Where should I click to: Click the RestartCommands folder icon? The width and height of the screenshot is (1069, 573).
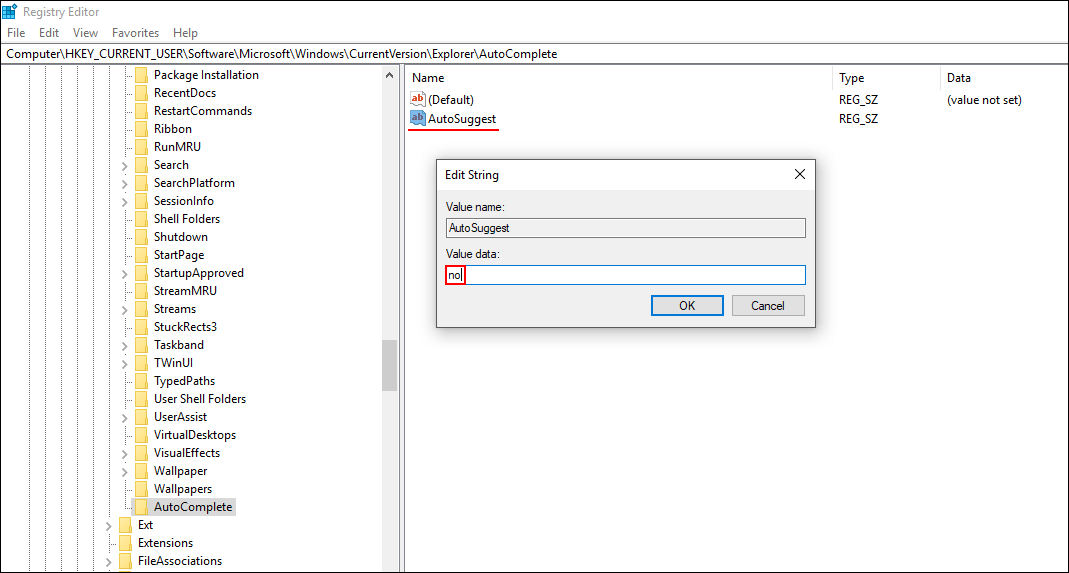[141, 111]
